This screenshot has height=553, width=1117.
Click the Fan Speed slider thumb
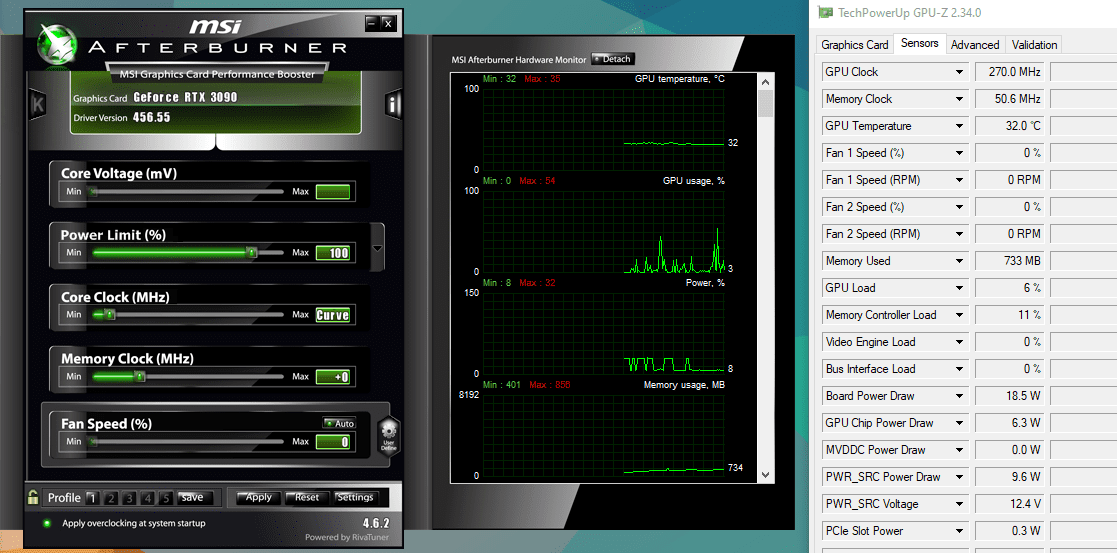coord(93,442)
